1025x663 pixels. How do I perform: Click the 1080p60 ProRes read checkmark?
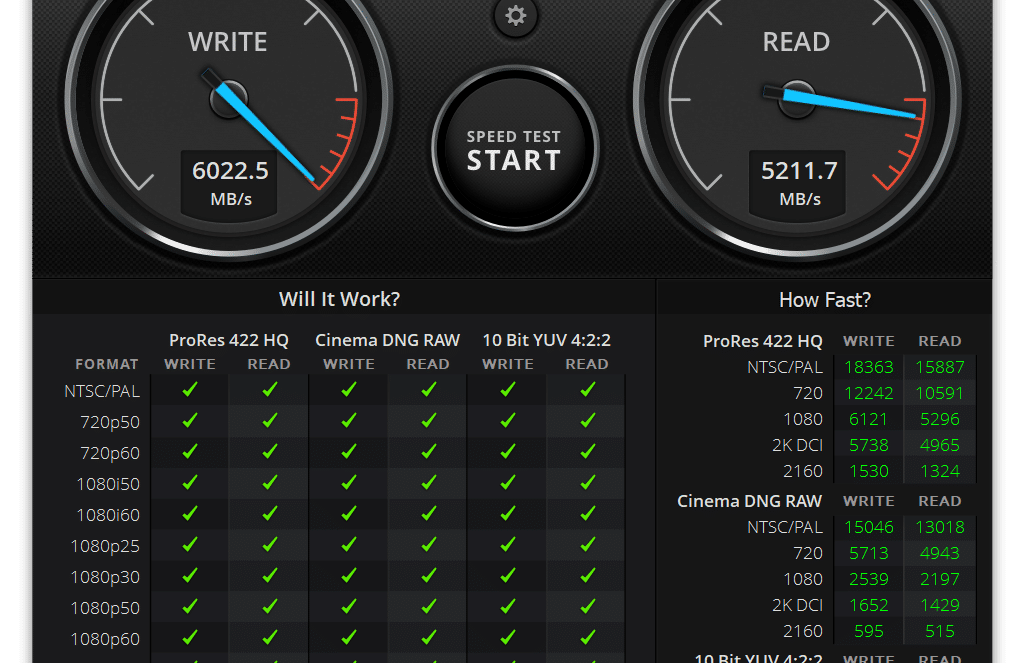click(x=269, y=637)
